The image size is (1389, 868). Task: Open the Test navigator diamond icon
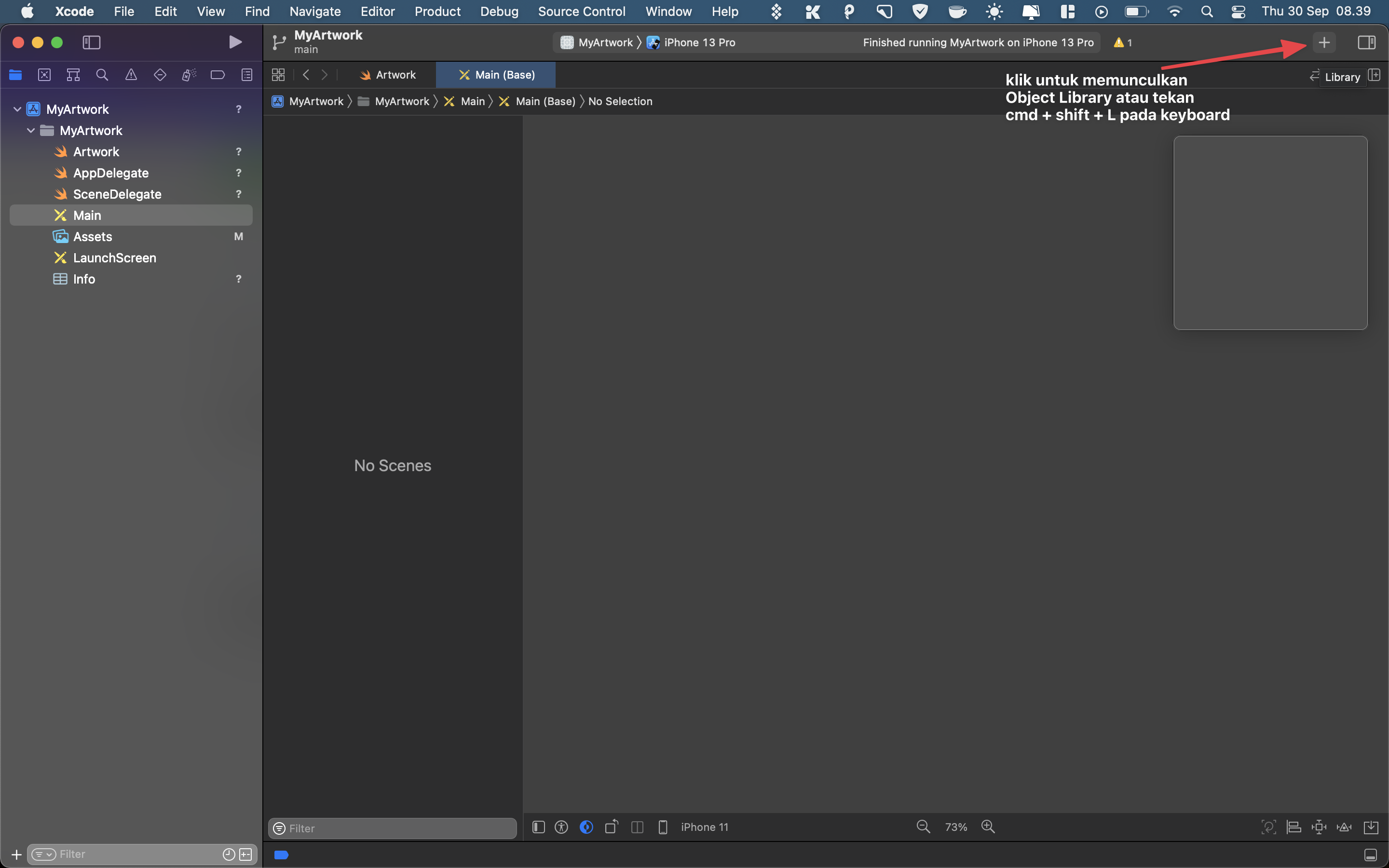point(160,75)
